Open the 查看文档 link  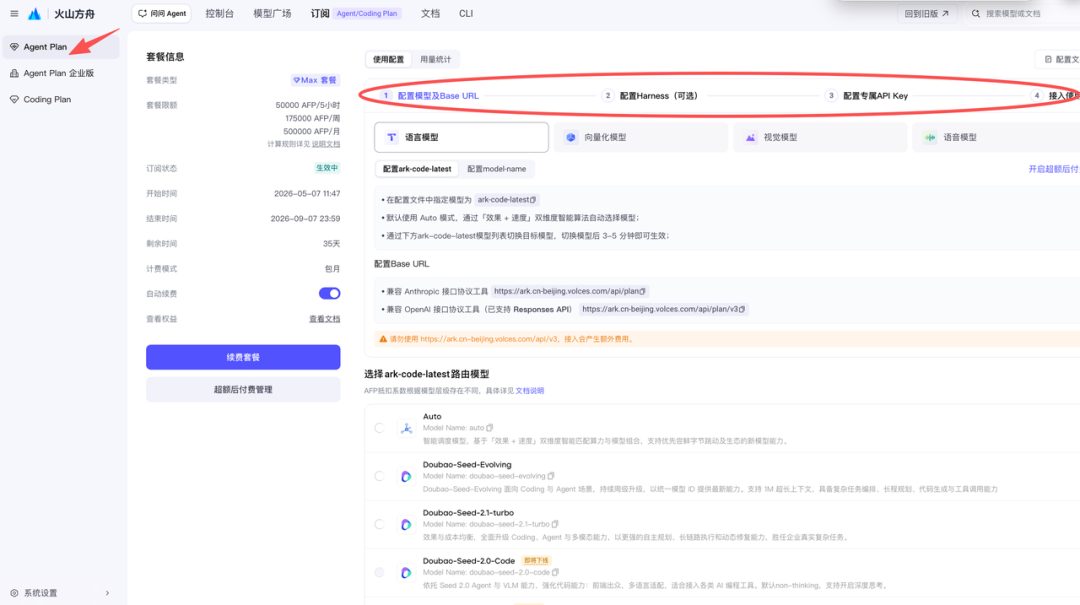click(x=324, y=319)
